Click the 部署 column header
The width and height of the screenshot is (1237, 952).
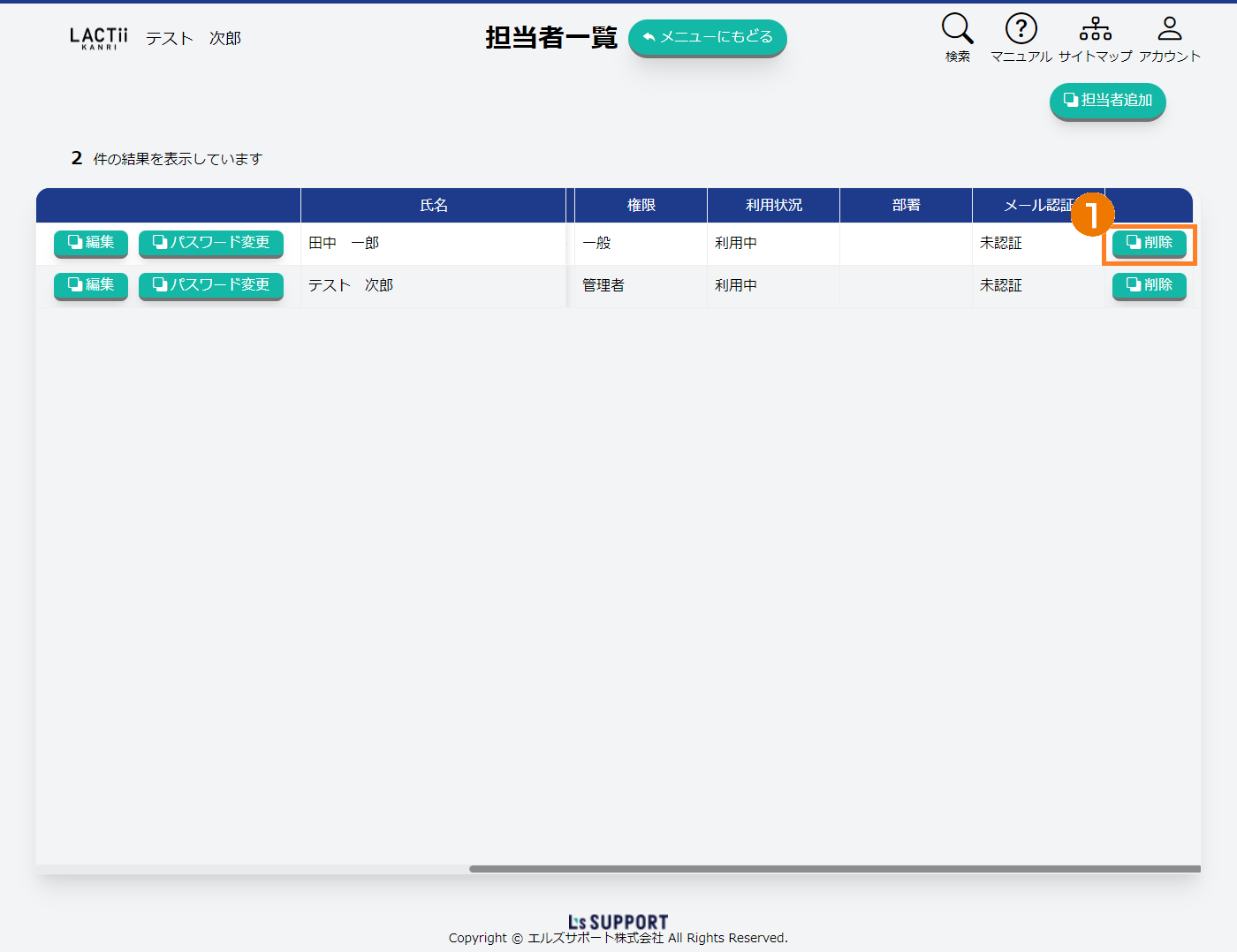pos(906,205)
